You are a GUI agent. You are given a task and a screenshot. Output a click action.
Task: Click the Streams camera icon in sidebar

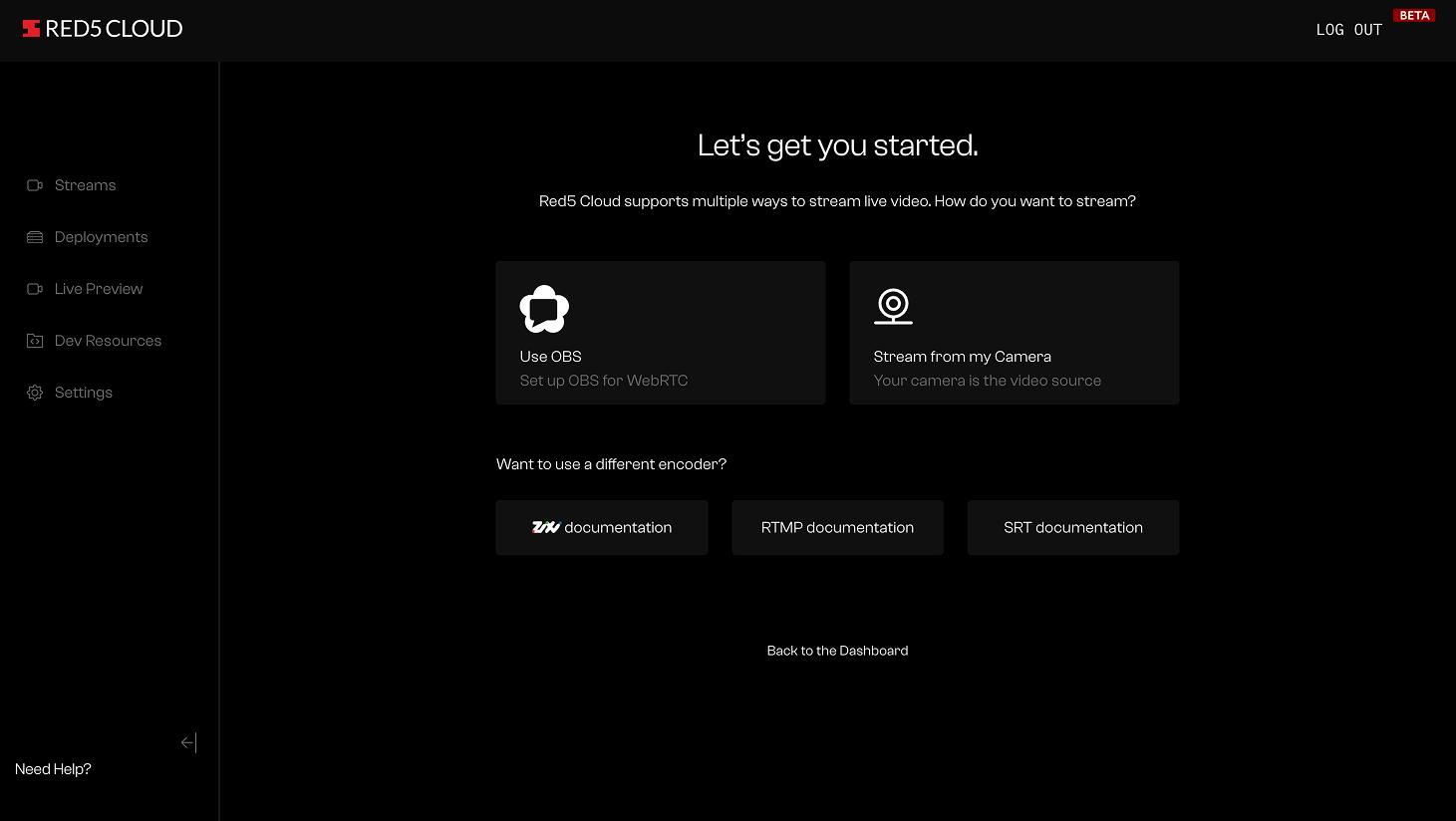click(x=35, y=185)
